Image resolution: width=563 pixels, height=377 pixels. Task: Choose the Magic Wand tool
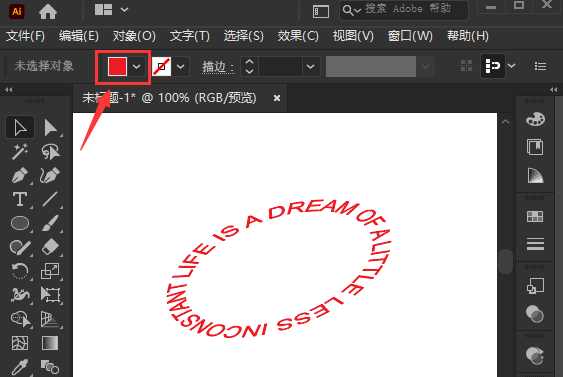[20, 151]
